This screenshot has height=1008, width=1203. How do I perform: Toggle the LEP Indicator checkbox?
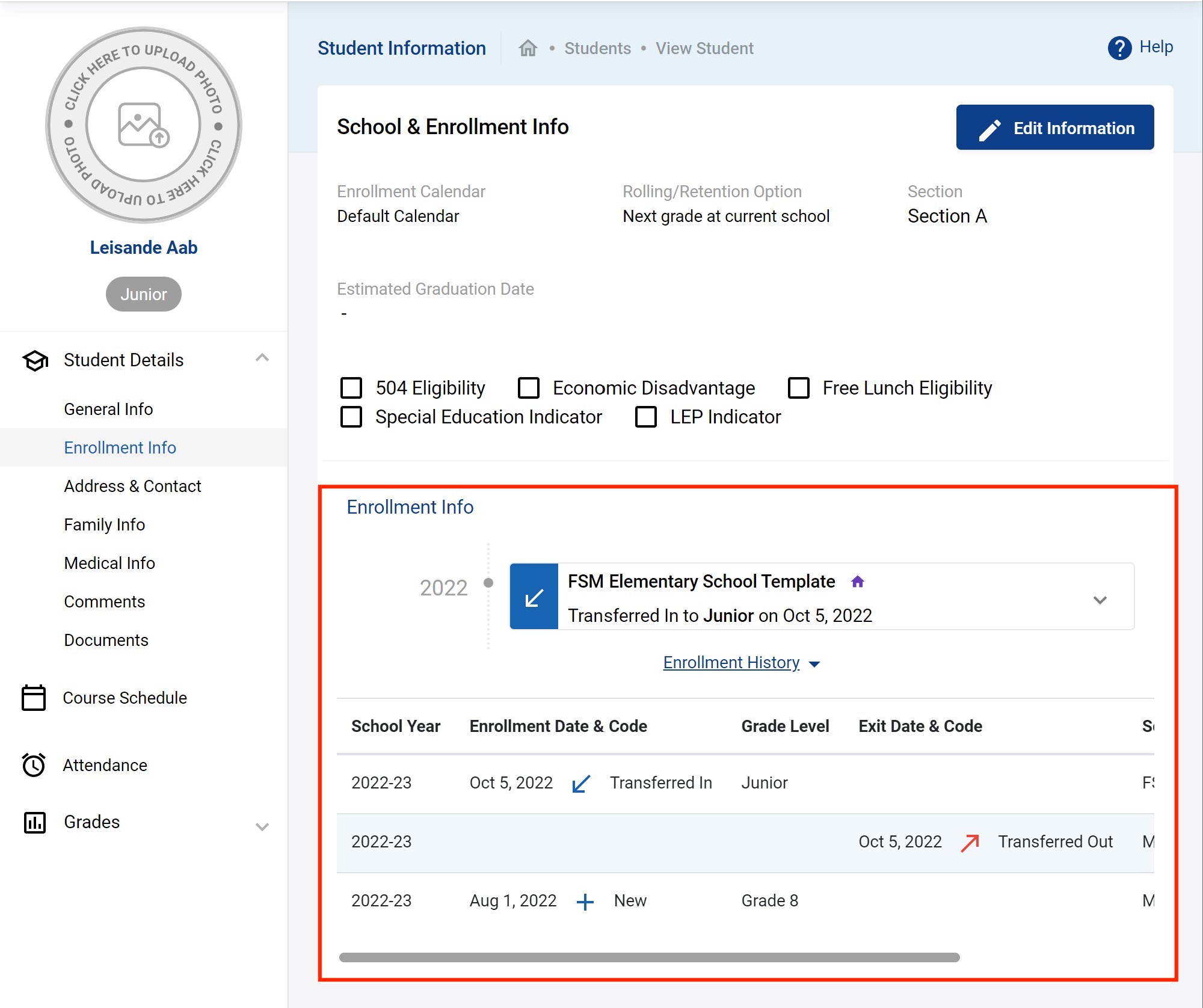click(646, 417)
